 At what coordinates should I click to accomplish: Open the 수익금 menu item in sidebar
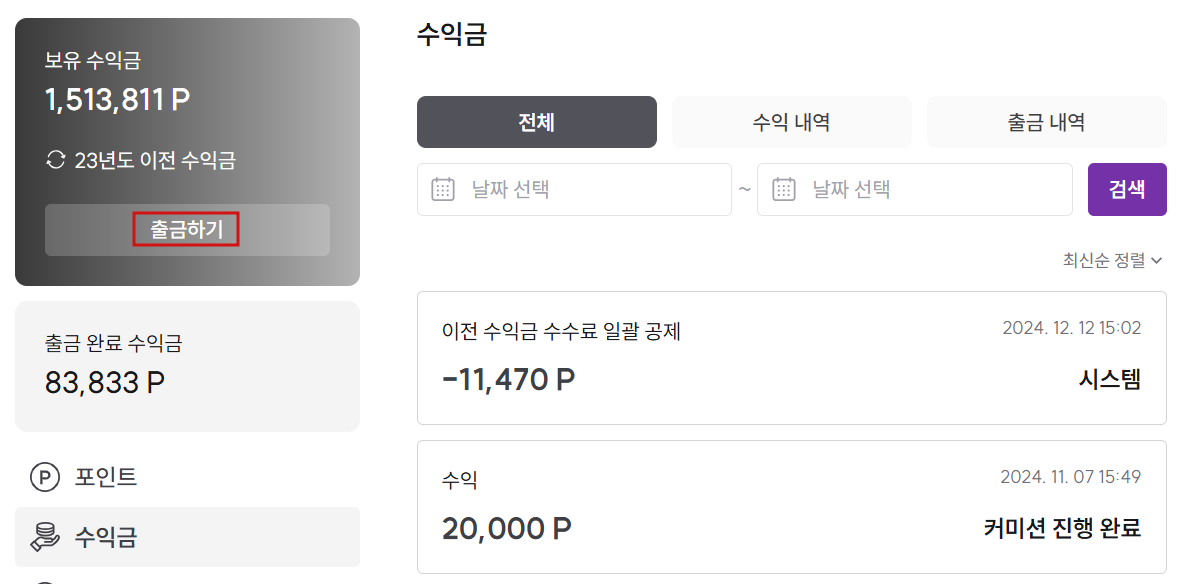(187, 537)
